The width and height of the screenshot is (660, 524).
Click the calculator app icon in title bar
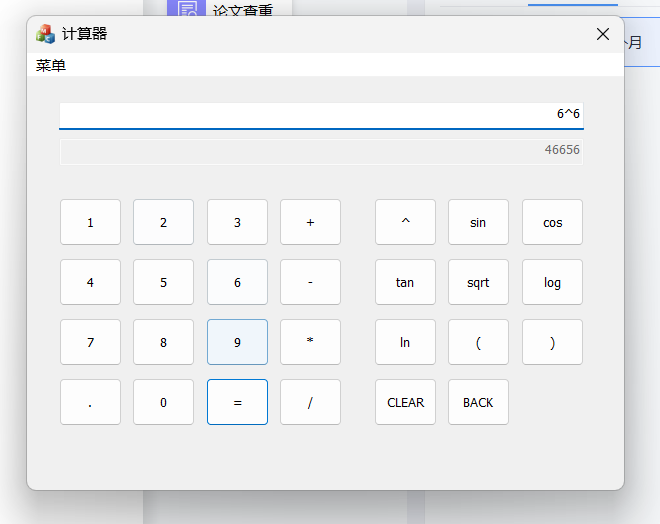pyautogui.click(x=45, y=34)
